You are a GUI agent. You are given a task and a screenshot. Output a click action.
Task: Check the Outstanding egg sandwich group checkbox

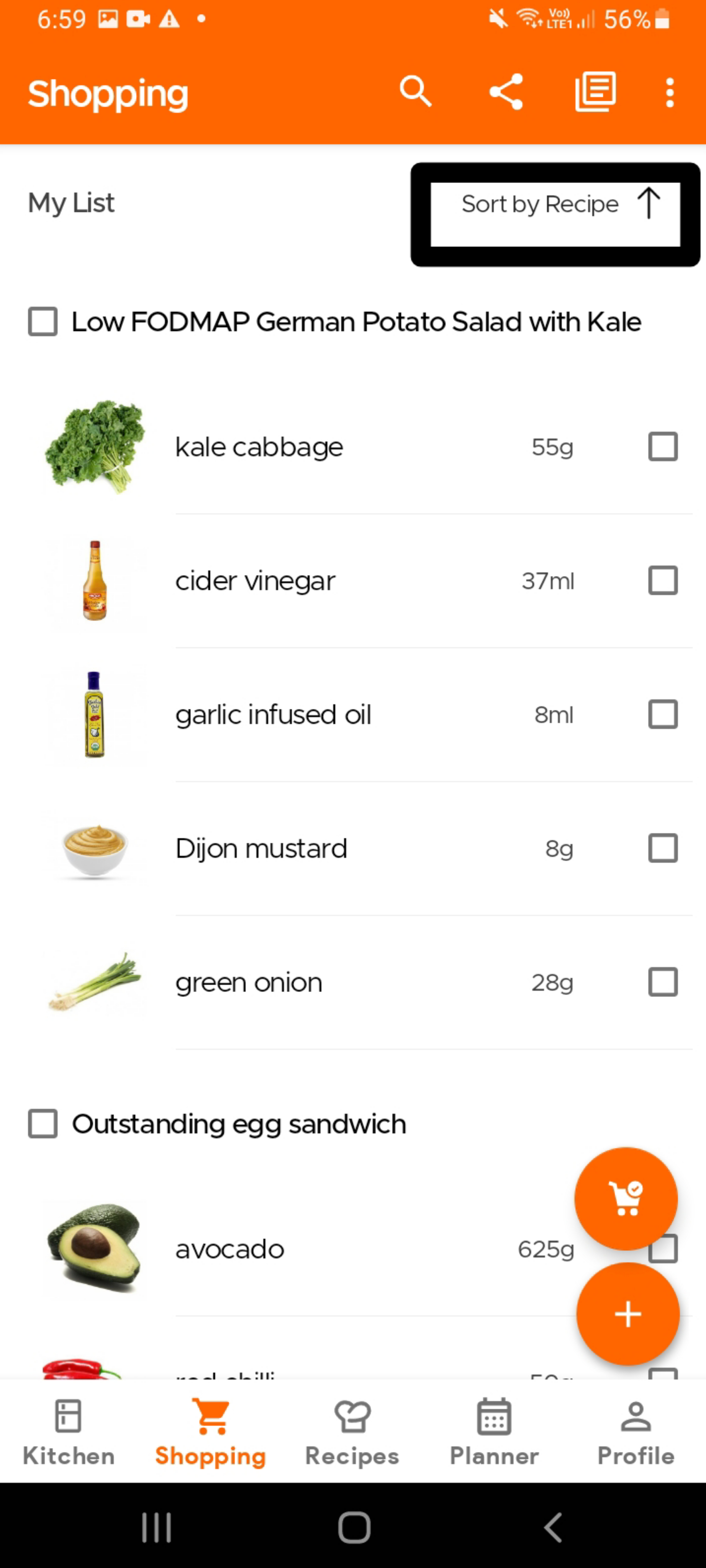[x=43, y=1124]
